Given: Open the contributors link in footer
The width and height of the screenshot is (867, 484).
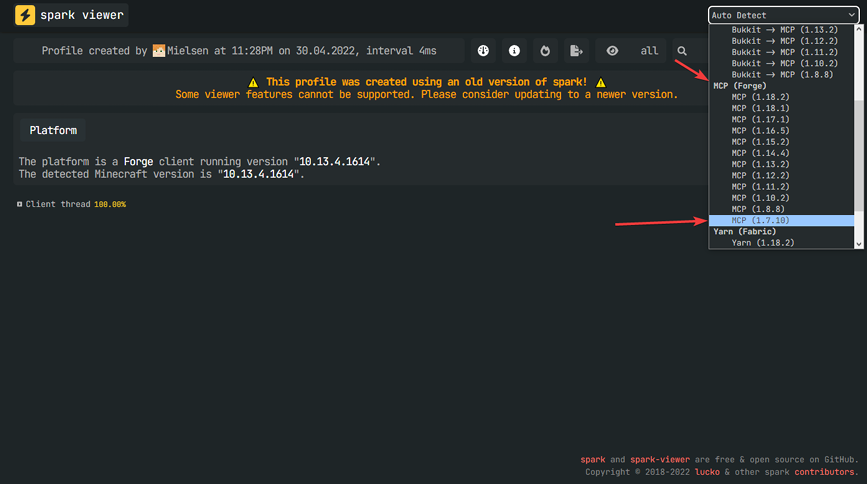Looking at the screenshot, I should 825,471.
